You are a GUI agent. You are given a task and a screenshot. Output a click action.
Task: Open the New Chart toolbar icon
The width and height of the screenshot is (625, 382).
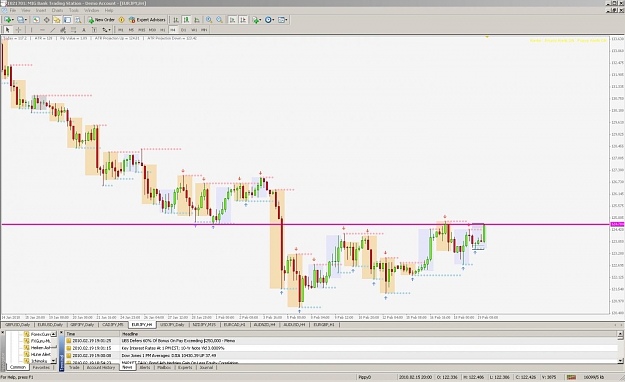pos(9,20)
